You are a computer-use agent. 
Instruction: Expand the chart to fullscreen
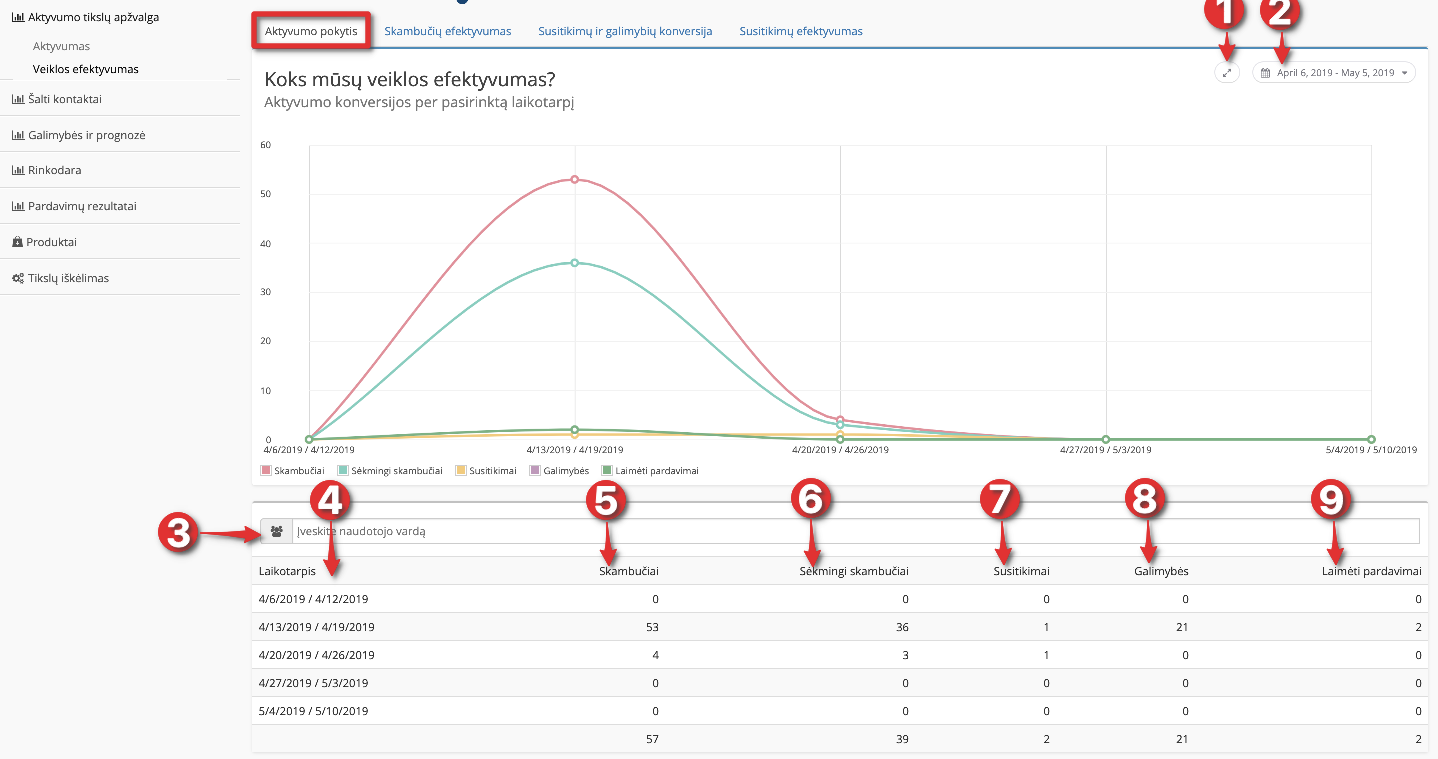1227,73
